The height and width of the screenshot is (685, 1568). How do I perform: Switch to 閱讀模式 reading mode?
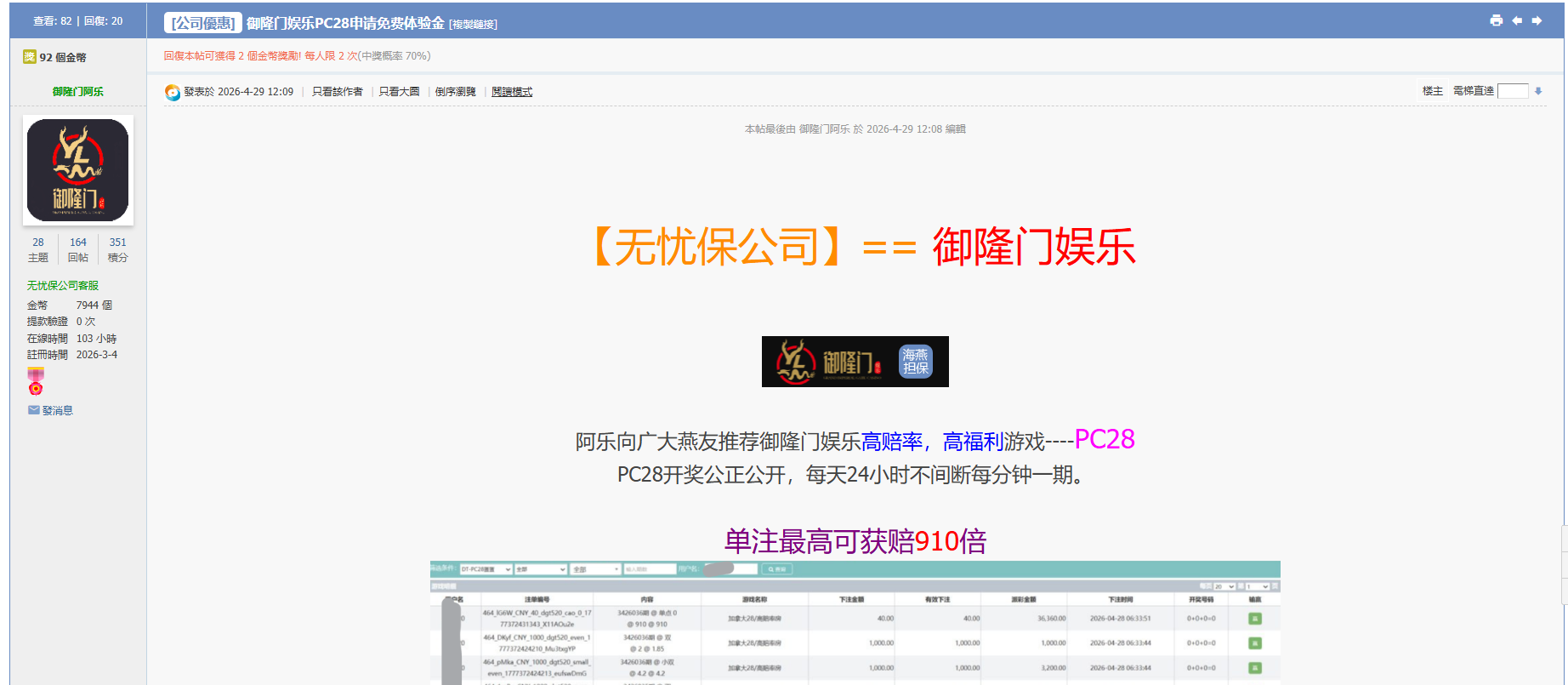pyautogui.click(x=512, y=92)
